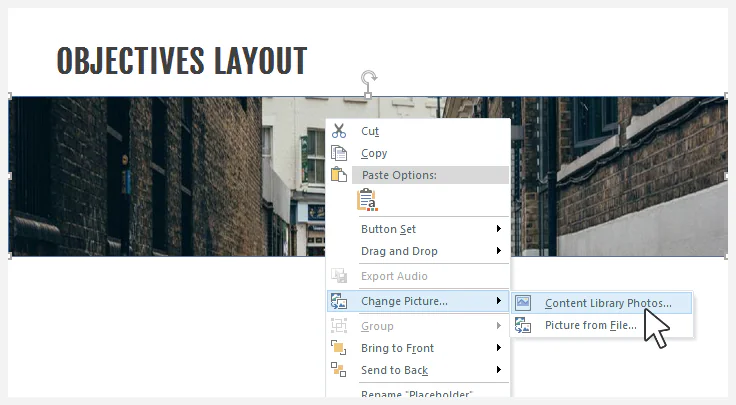
Task: Expand the Button Set submenu arrow
Action: pyautogui.click(x=498, y=229)
